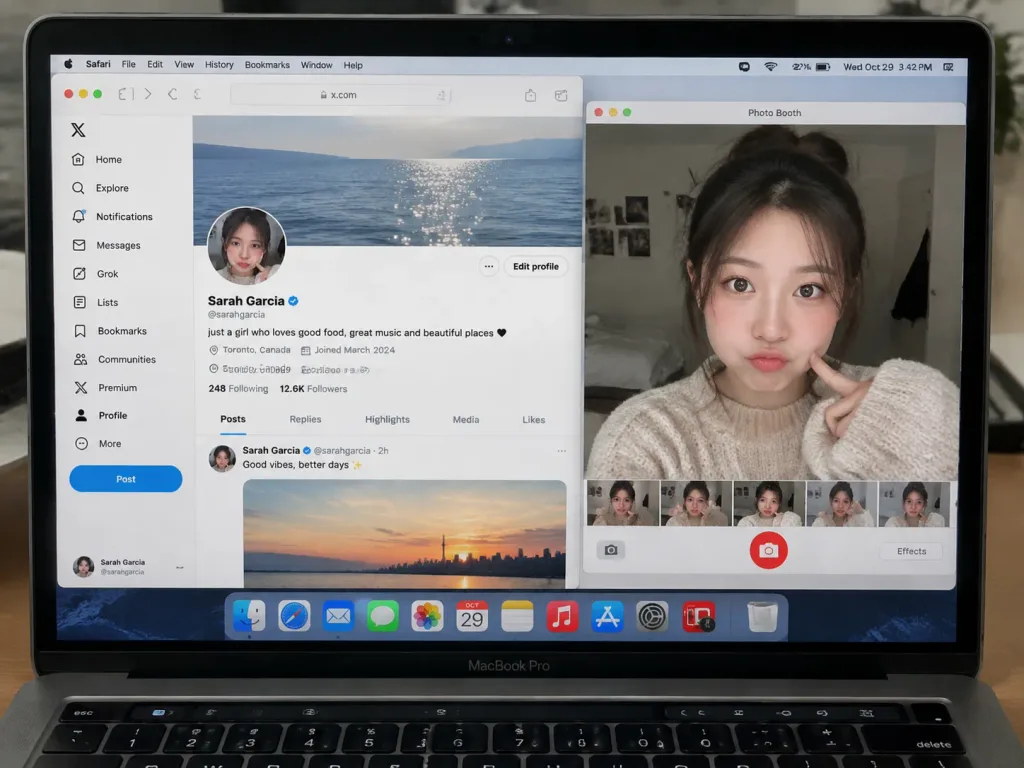1024x768 pixels.
Task: Open the Bookmarks menu in menu bar
Action: click(x=267, y=65)
